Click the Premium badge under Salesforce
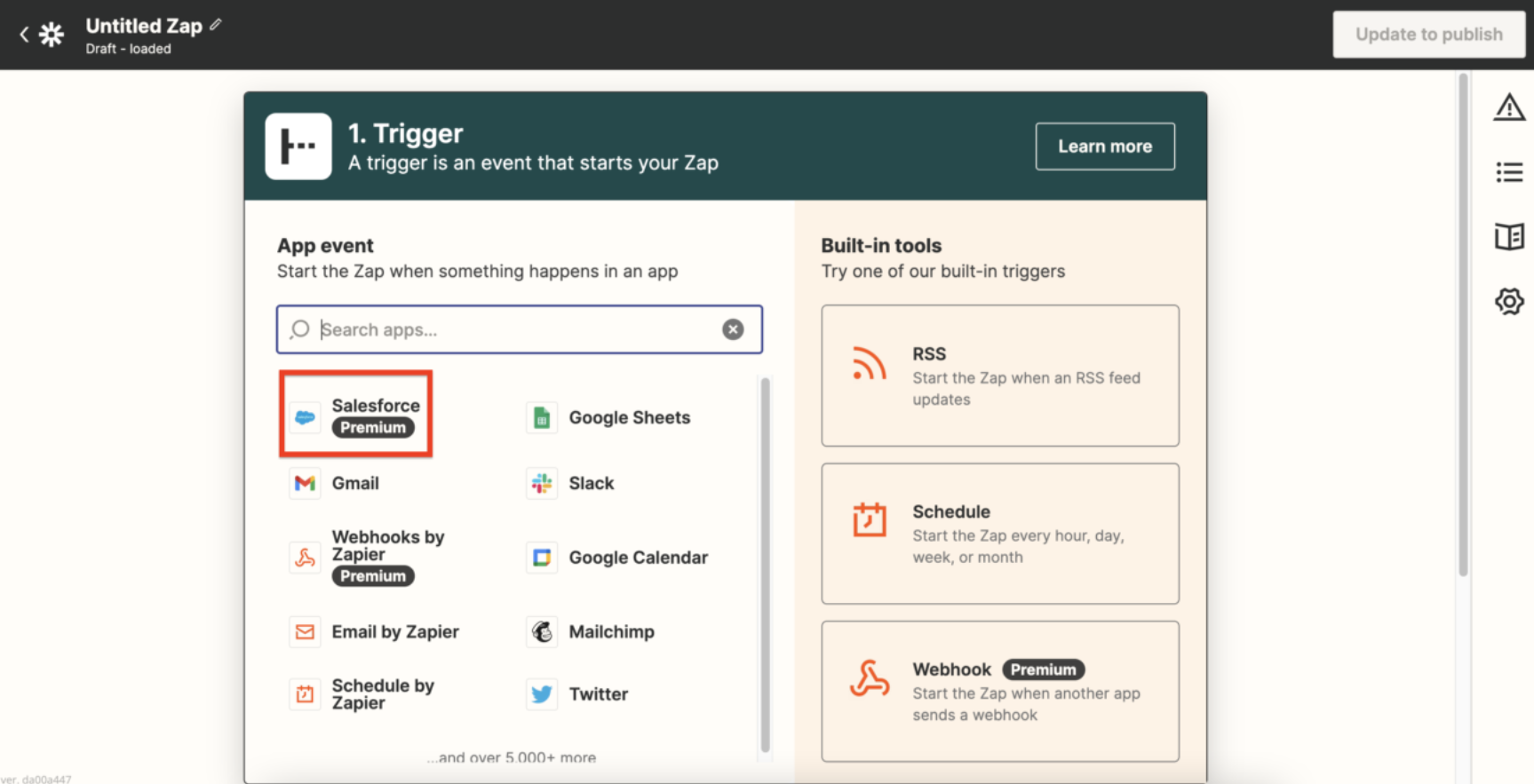 coord(373,428)
